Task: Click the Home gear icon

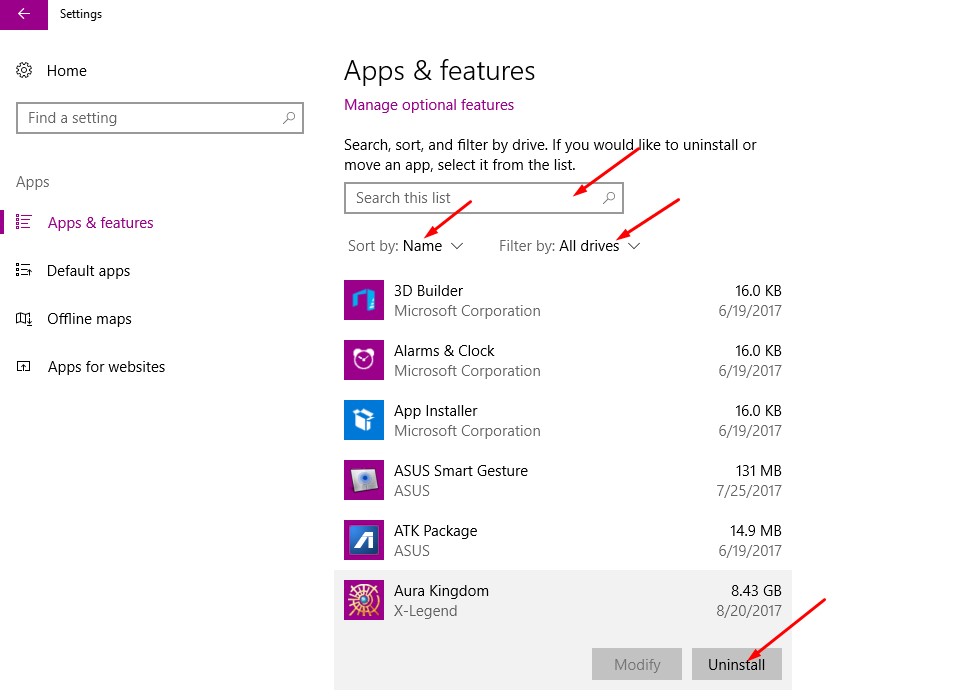Action: (x=24, y=70)
